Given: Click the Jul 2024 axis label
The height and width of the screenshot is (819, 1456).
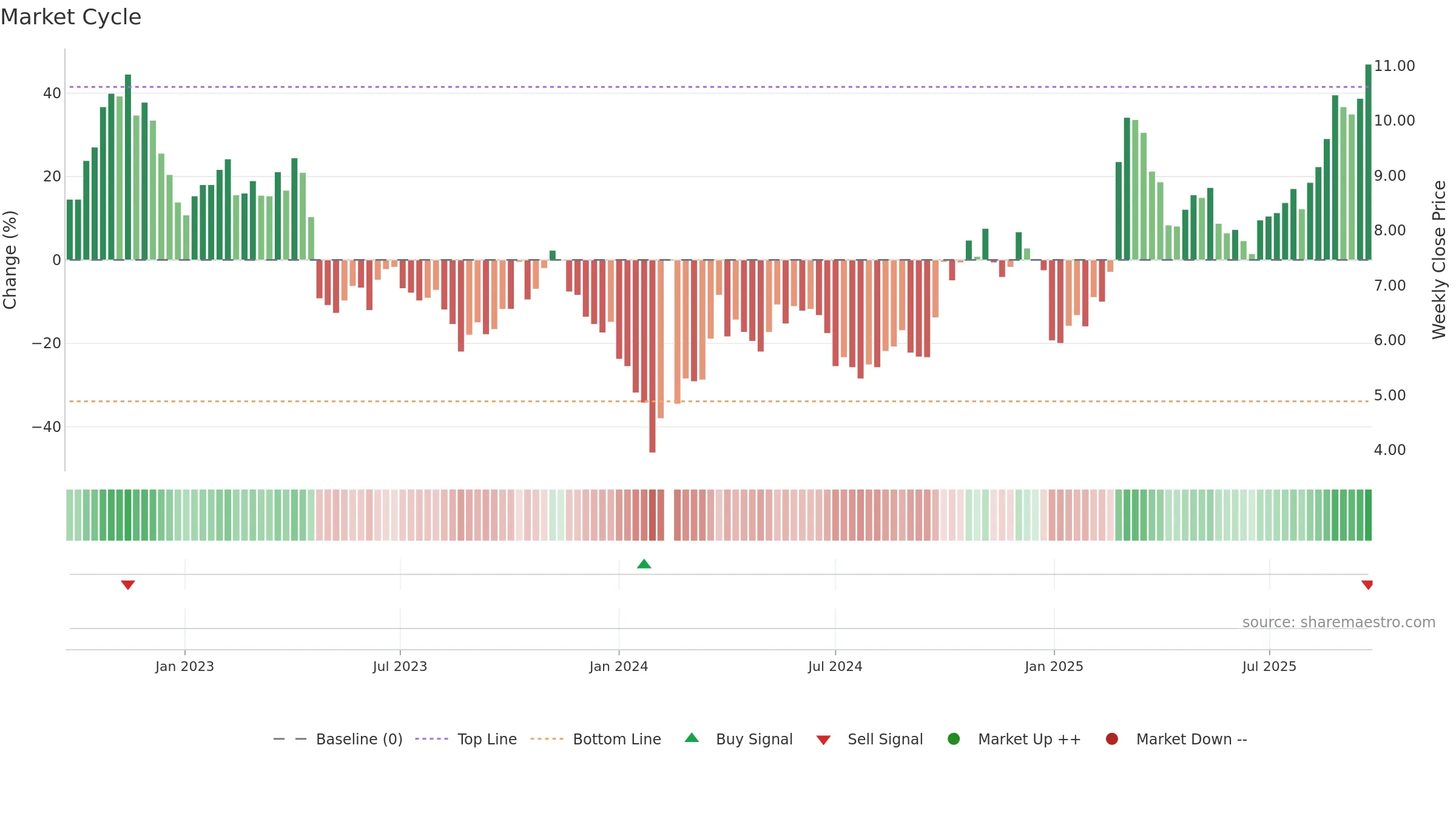Looking at the screenshot, I should click(x=835, y=667).
